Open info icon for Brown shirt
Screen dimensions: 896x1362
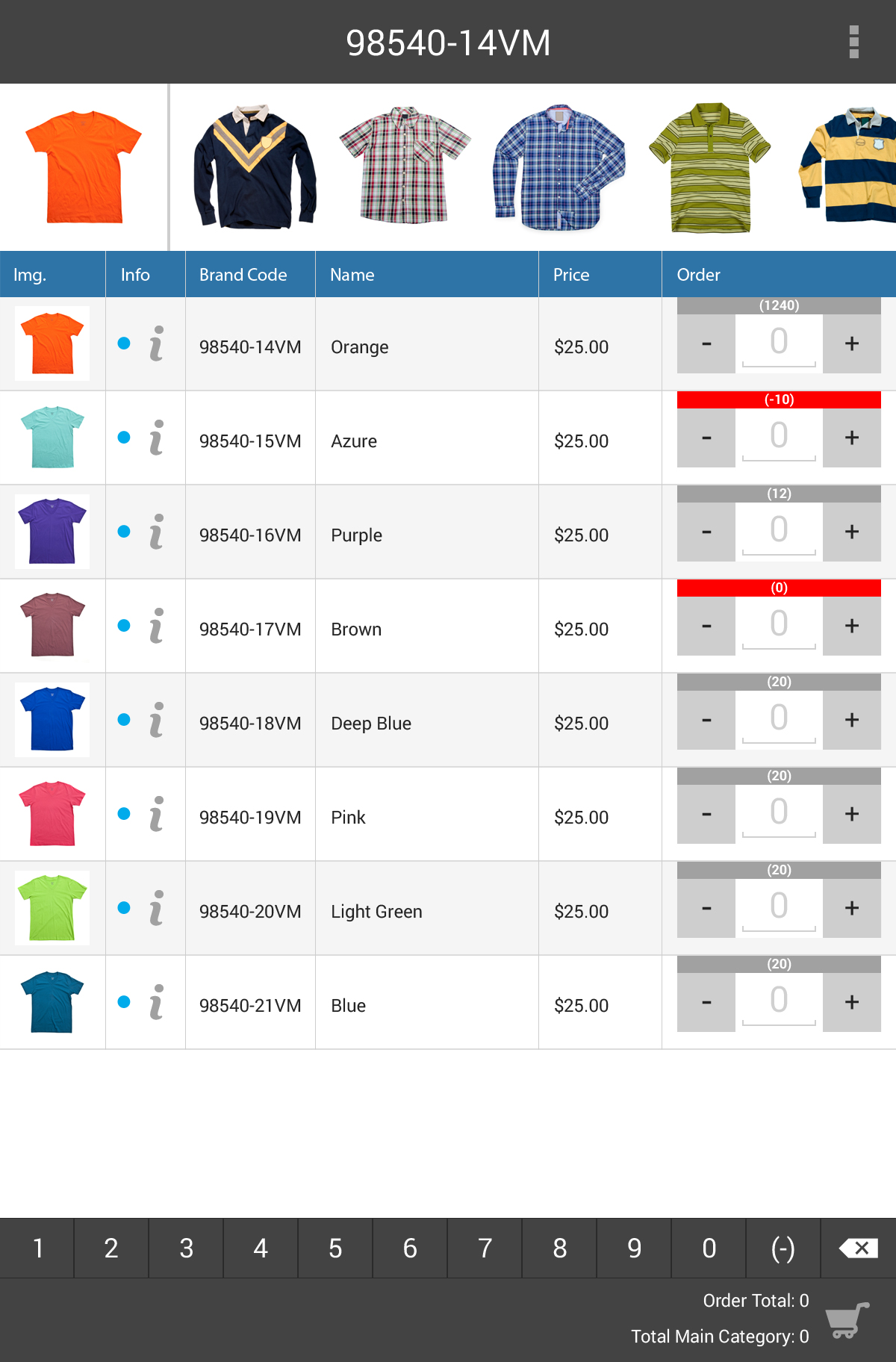click(156, 626)
